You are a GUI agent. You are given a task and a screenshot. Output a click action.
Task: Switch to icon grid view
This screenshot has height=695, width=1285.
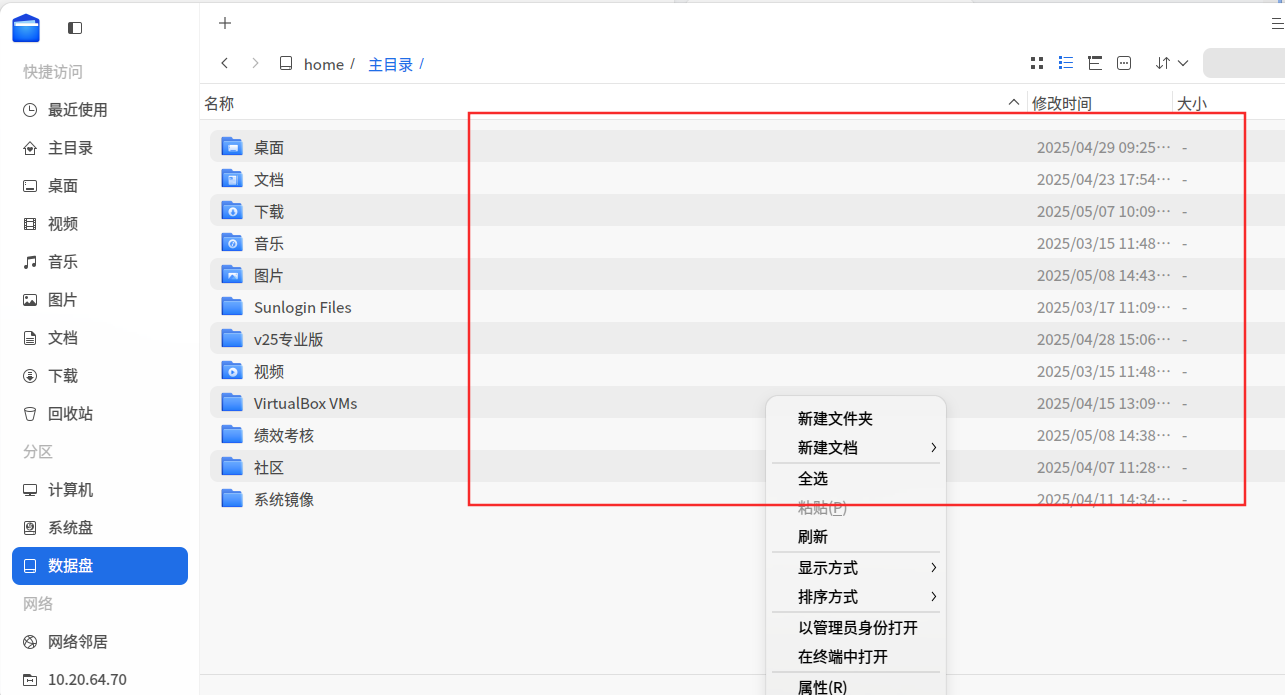coord(1037,63)
